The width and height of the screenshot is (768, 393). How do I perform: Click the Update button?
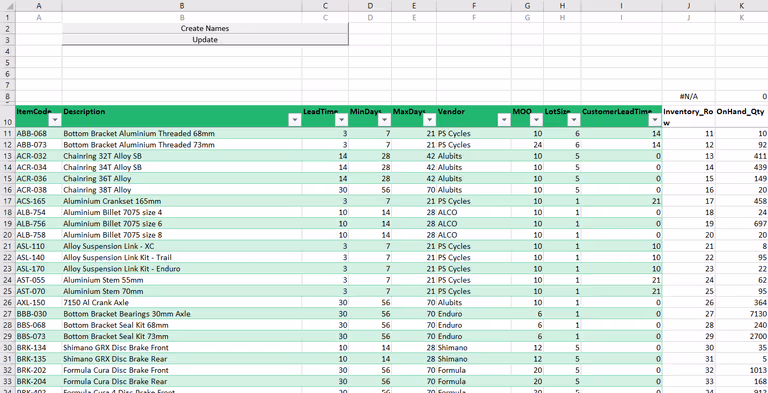tap(205, 40)
